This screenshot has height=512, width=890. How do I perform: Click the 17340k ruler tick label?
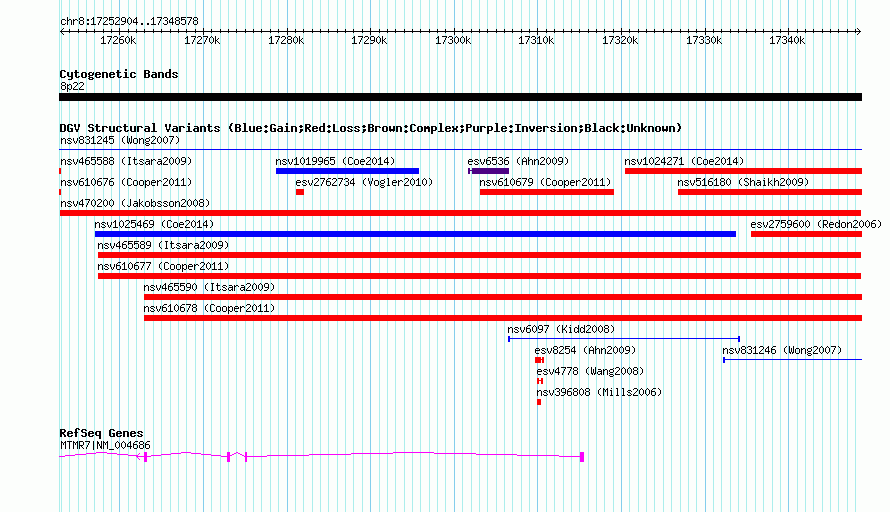[x=787, y=40]
